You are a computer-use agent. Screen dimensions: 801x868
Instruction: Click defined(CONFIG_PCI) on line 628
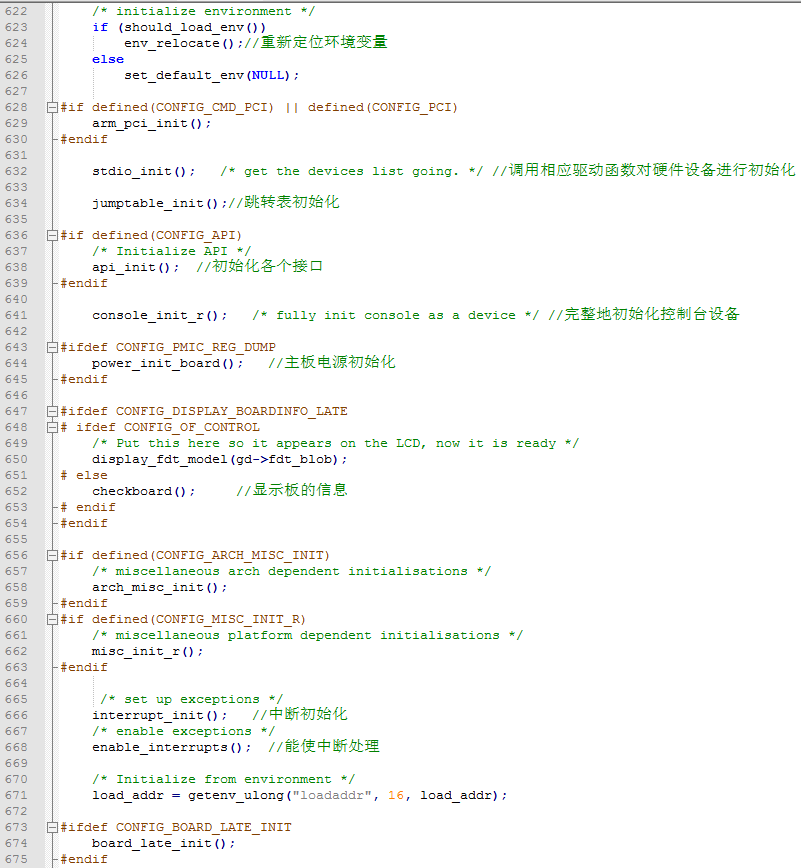(383, 107)
